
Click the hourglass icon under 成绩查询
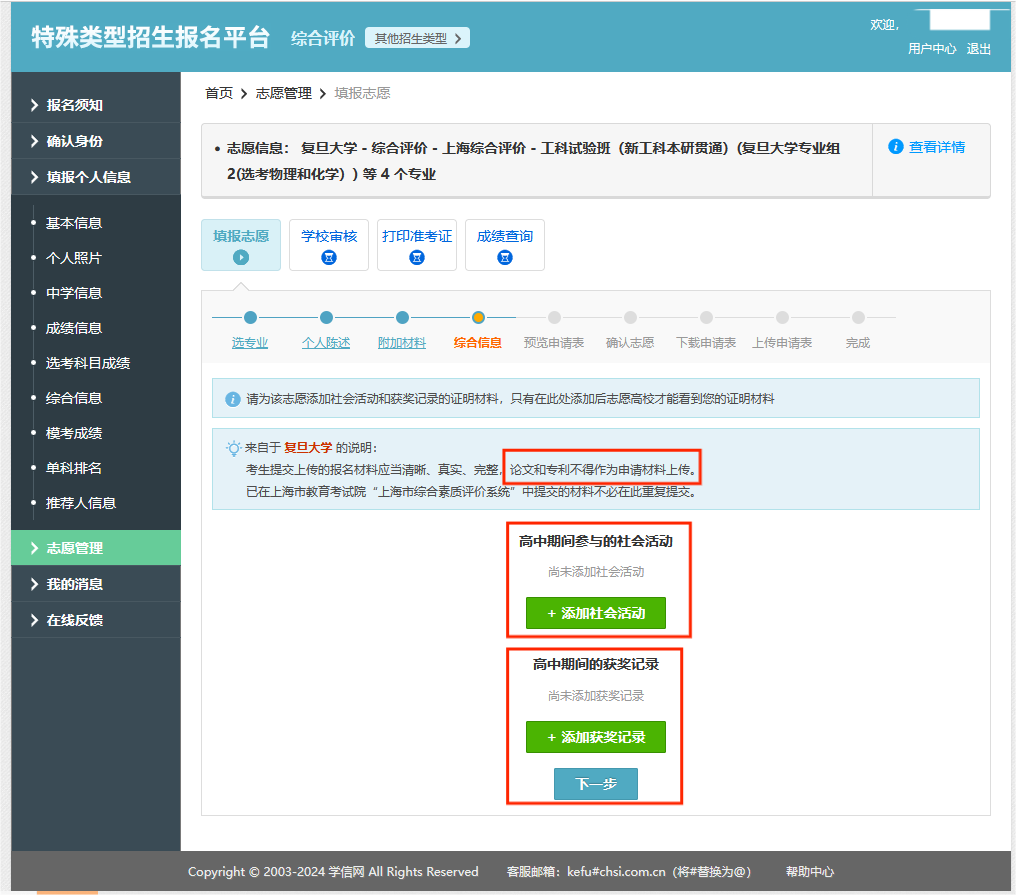(505, 257)
